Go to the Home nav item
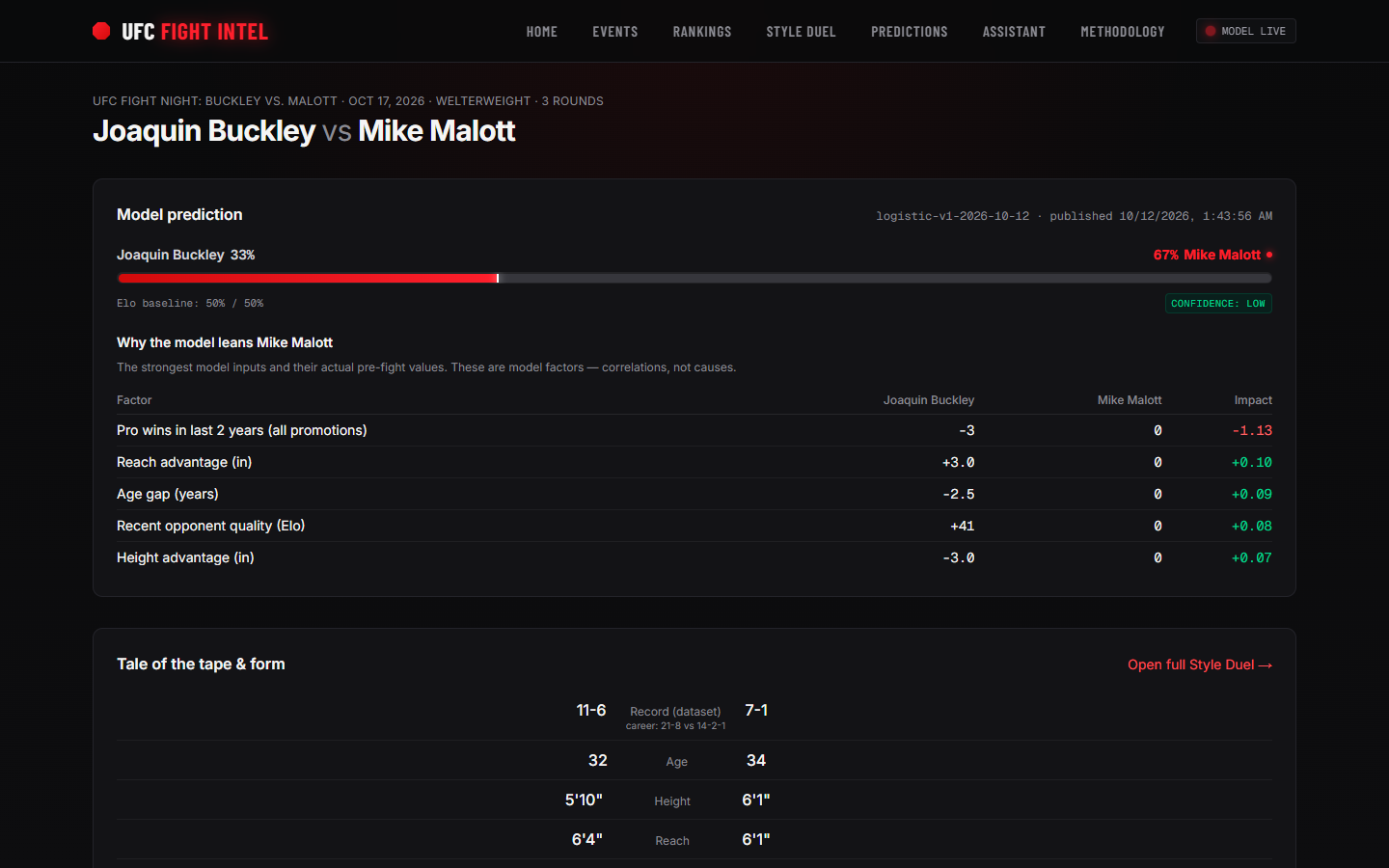The height and width of the screenshot is (868, 1389). click(542, 32)
